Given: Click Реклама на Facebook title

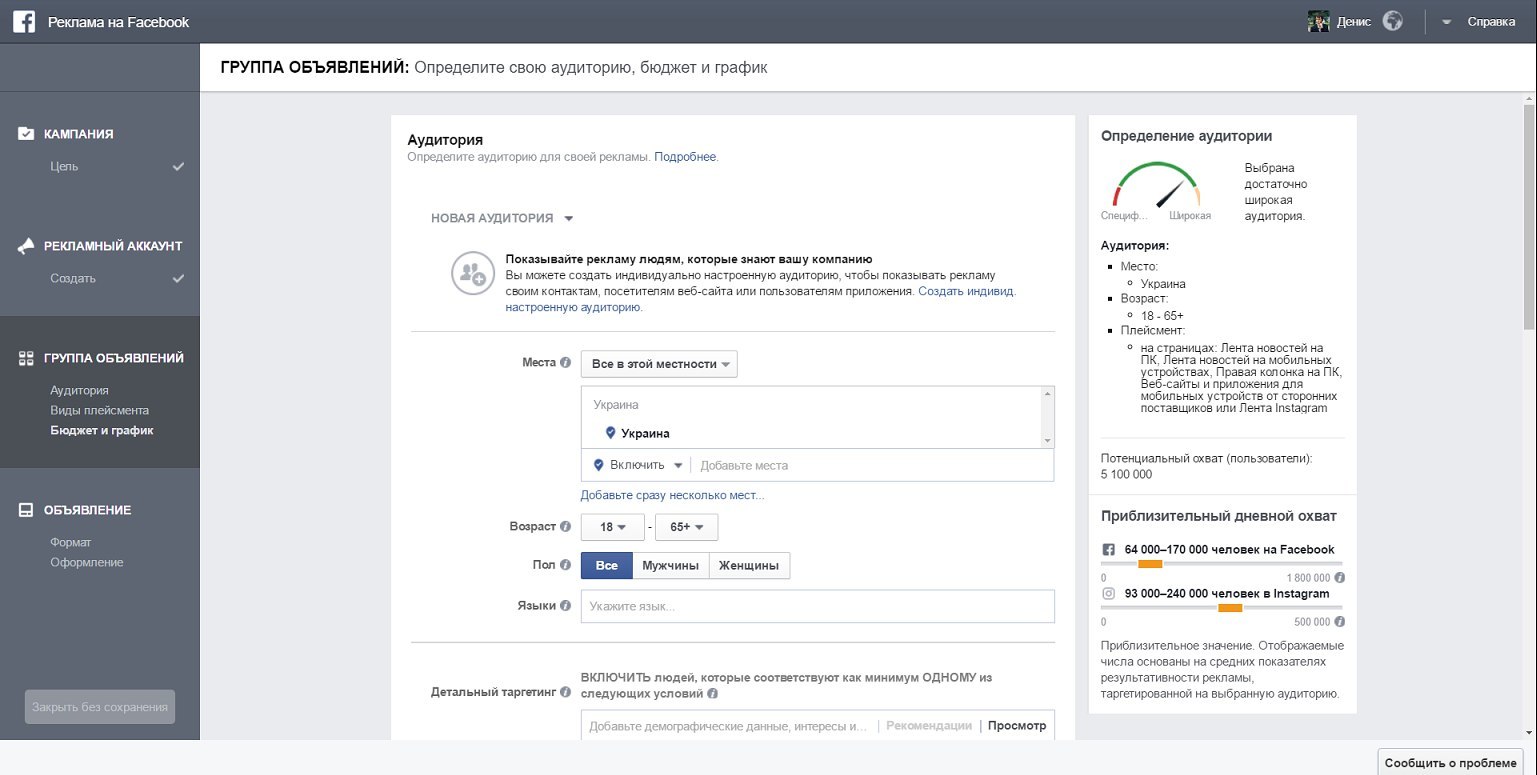Looking at the screenshot, I should click(x=118, y=22).
